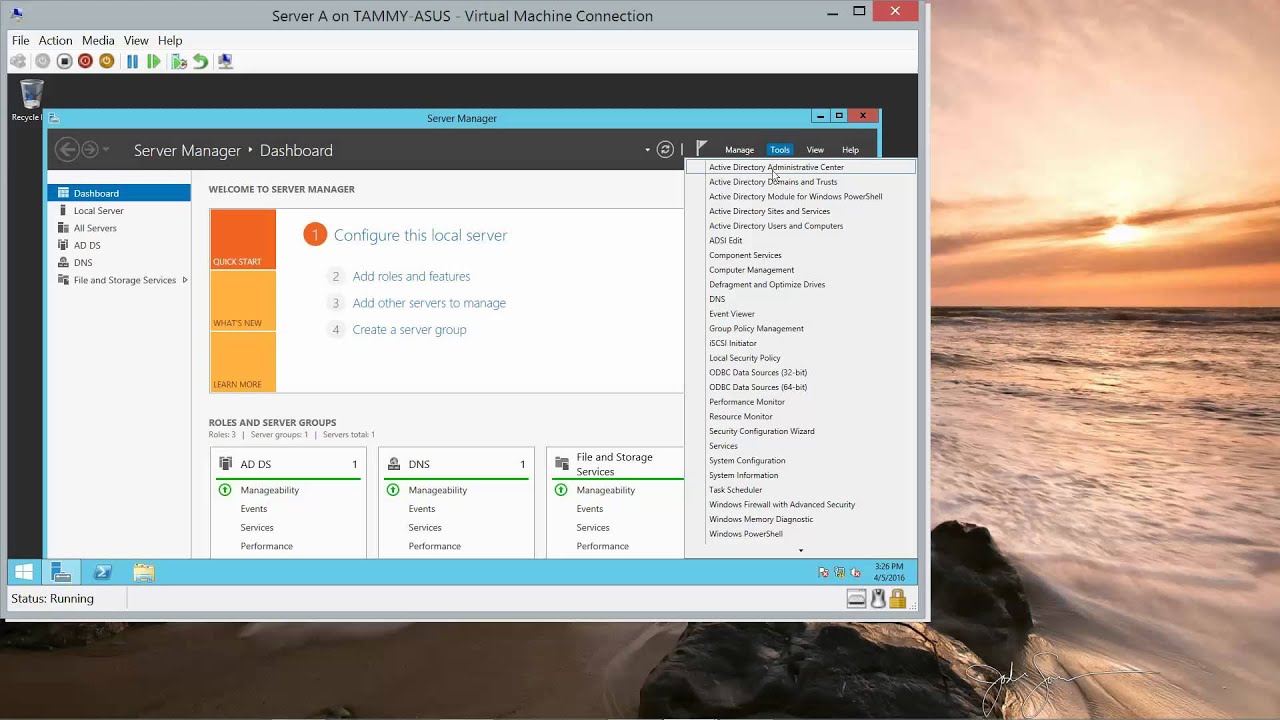Click Create a server group link
Viewport: 1280px width, 720px height.
[409, 330]
